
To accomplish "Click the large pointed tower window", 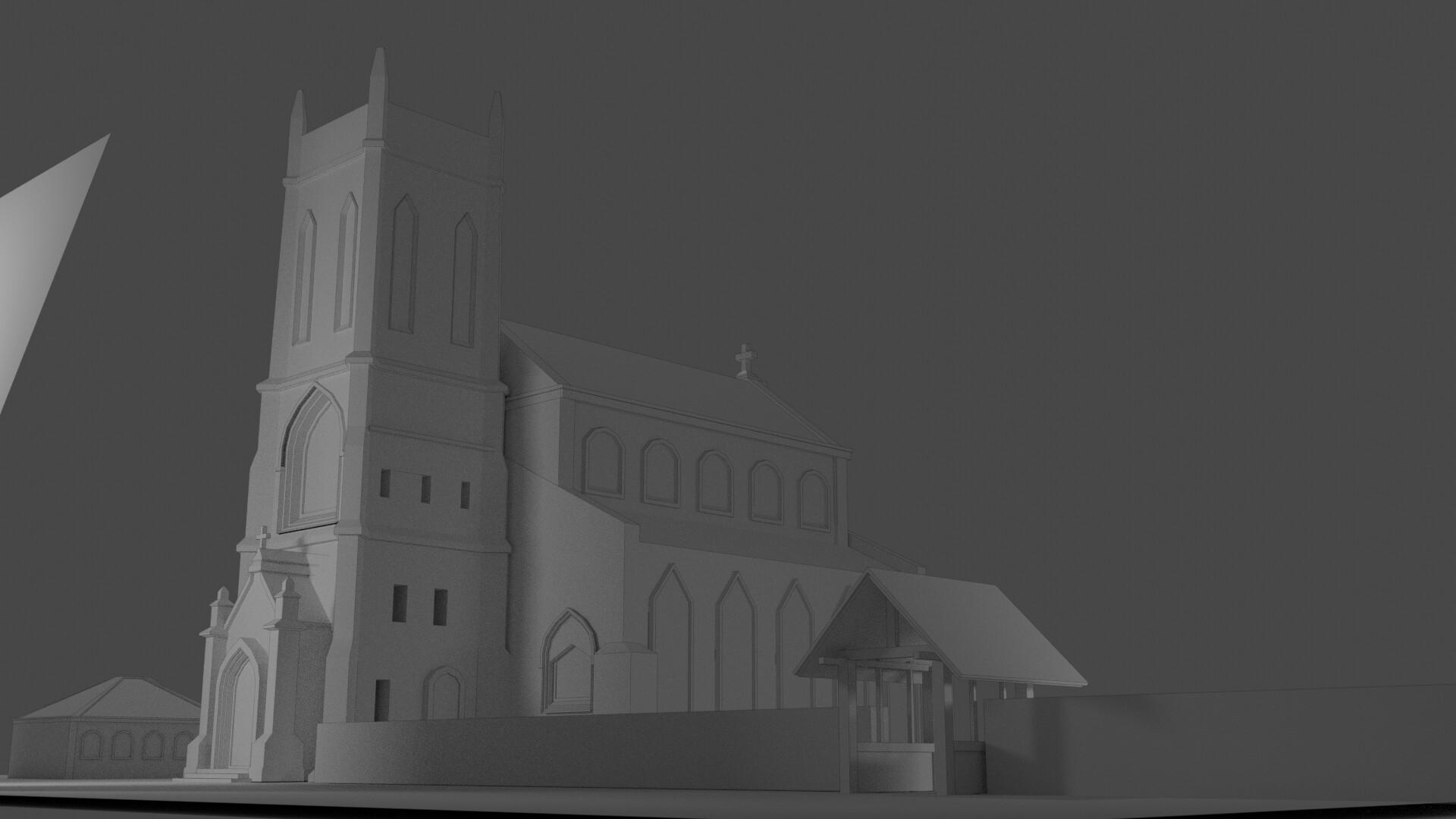I will (309, 447).
